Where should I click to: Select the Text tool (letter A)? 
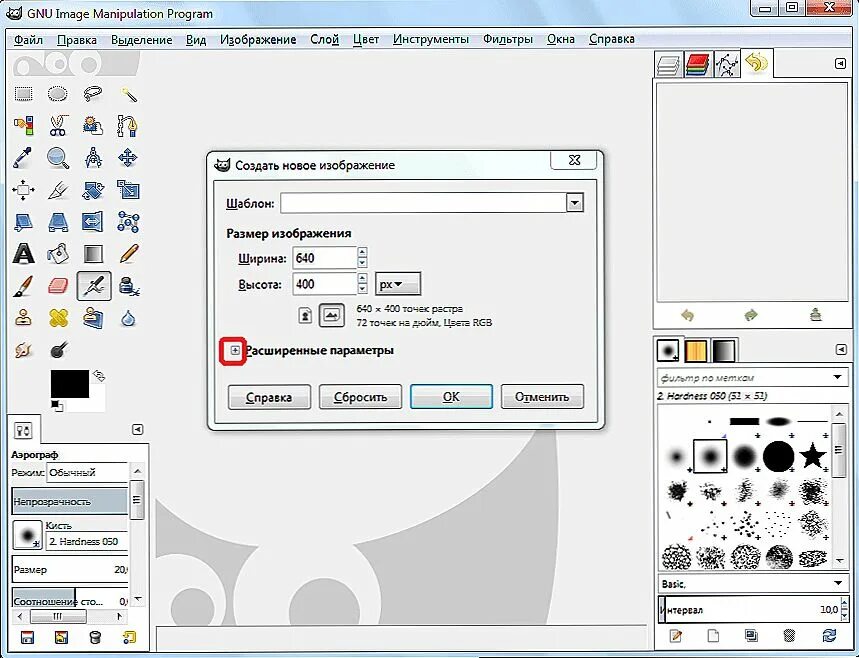(23, 254)
